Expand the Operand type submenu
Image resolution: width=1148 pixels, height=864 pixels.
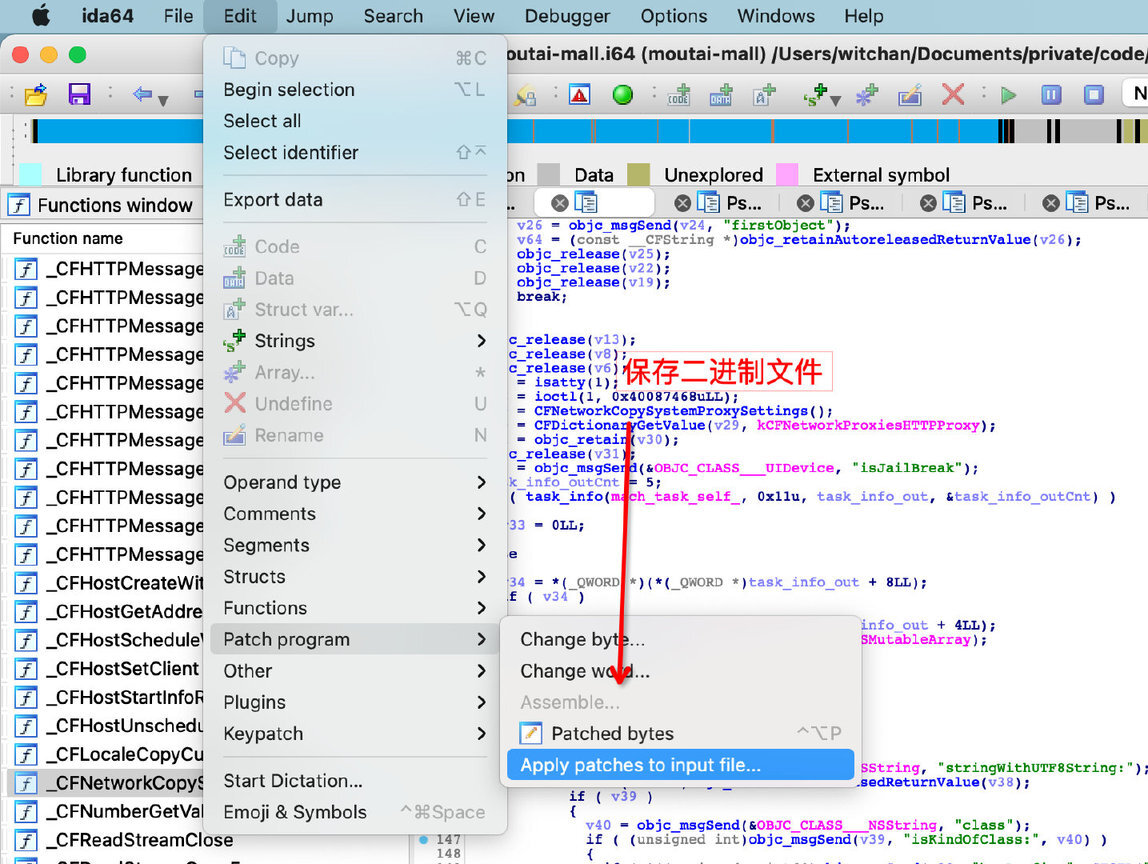[x=355, y=482]
